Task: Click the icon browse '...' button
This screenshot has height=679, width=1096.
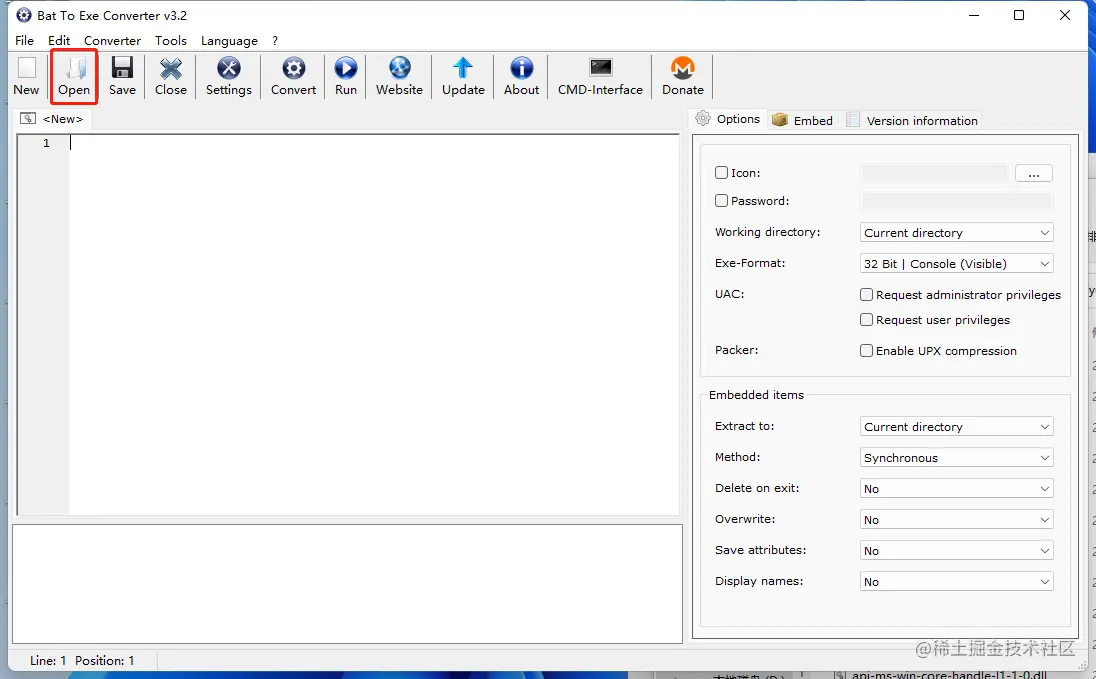Action: tap(1034, 173)
